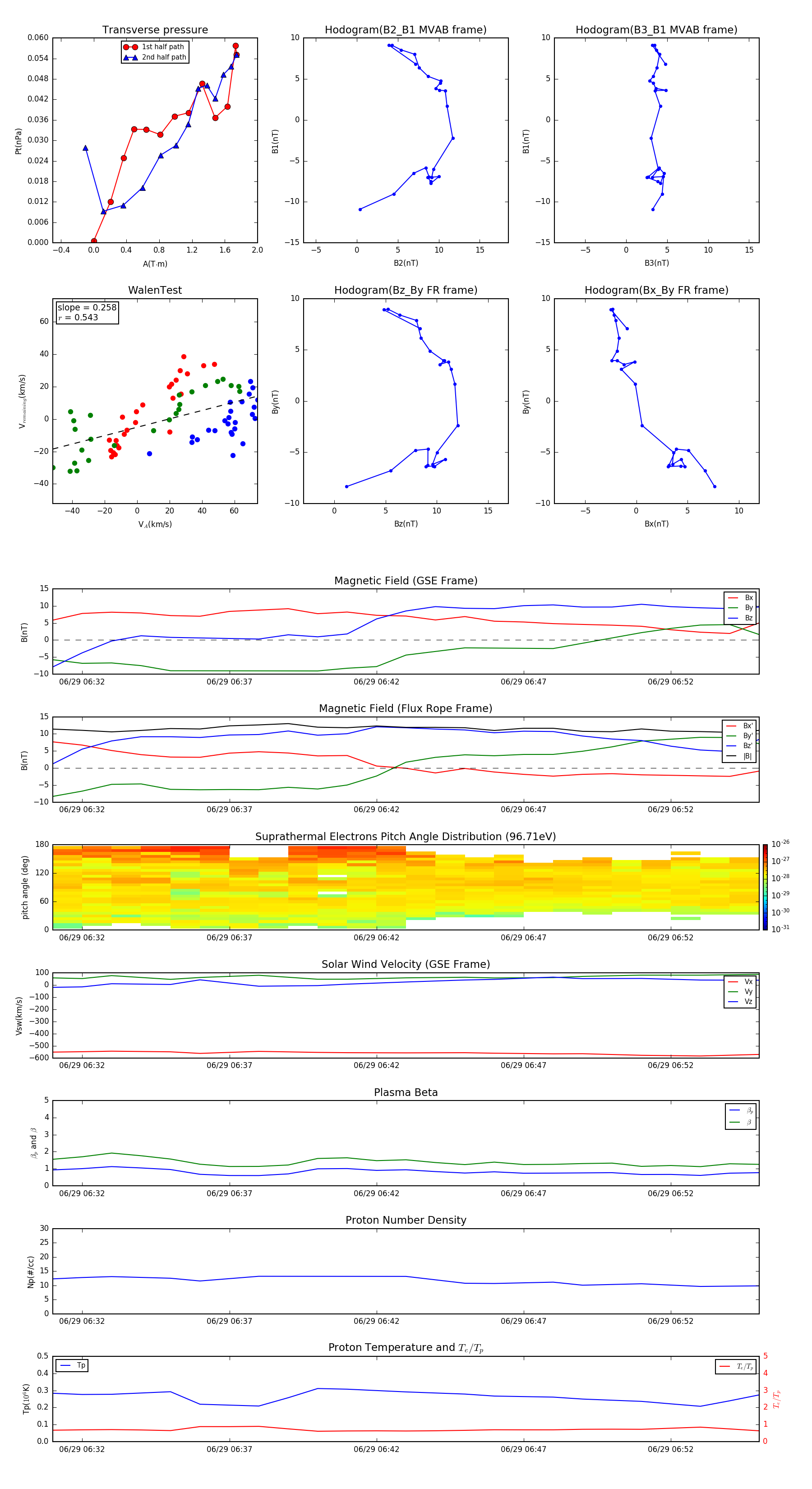Viewport: 812px width, 1489px height.
Task: Click the 10^-31 colorbar tick label
Action: click(780, 929)
